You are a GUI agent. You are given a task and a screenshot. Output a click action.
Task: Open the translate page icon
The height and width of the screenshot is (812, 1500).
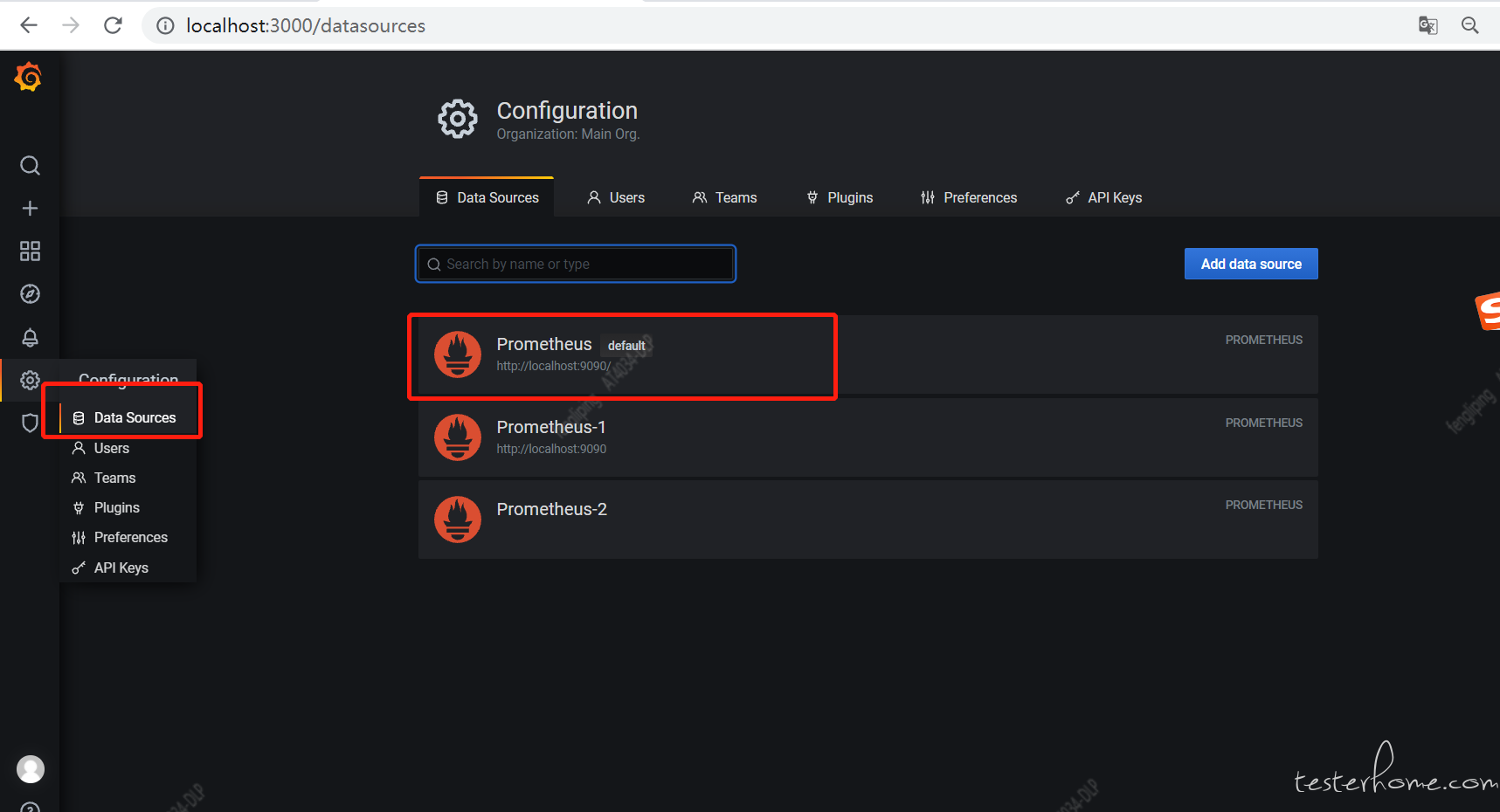[1428, 25]
